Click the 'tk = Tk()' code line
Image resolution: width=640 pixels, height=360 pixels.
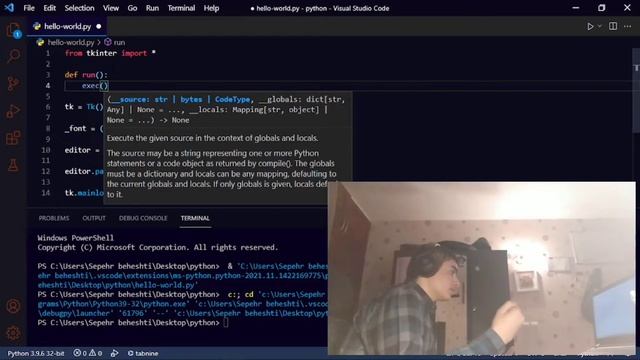pyautogui.click(x=84, y=107)
